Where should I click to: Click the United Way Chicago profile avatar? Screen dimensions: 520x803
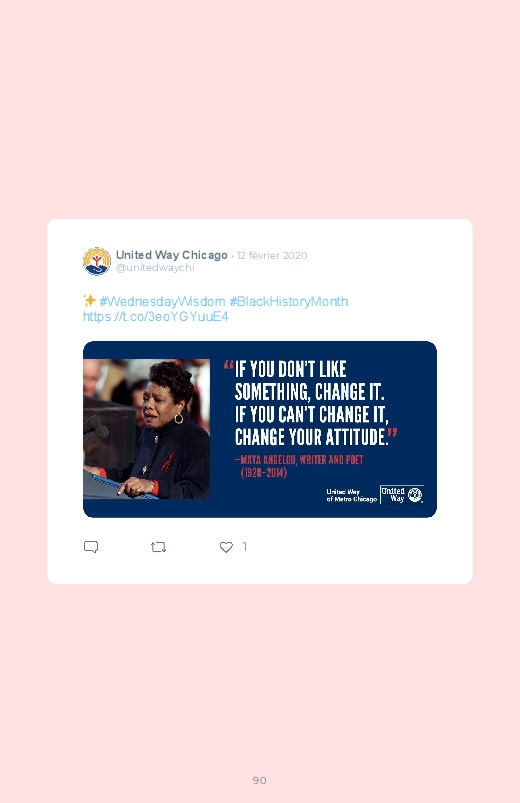[x=97, y=261]
